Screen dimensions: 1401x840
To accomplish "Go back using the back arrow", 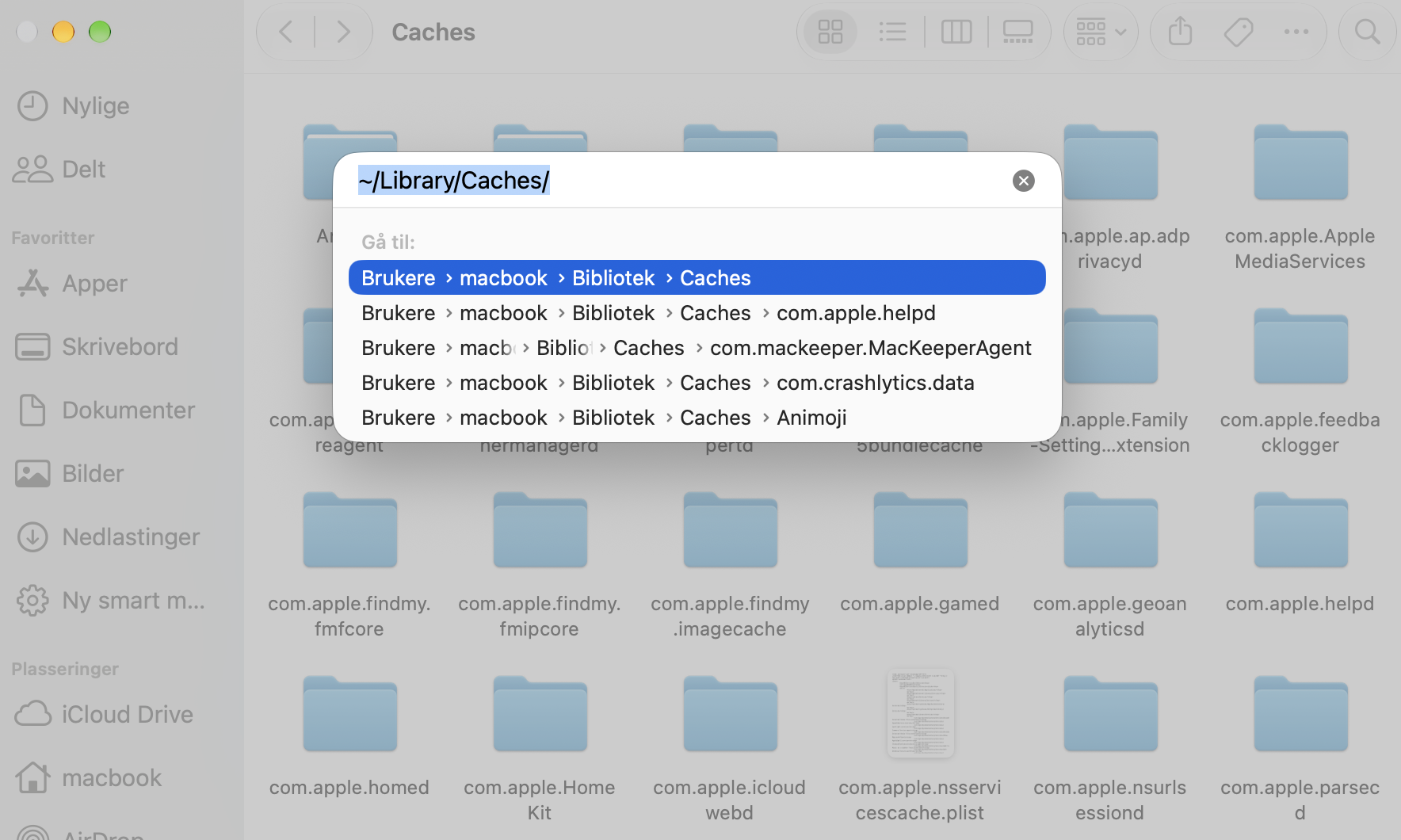I will [x=286, y=32].
